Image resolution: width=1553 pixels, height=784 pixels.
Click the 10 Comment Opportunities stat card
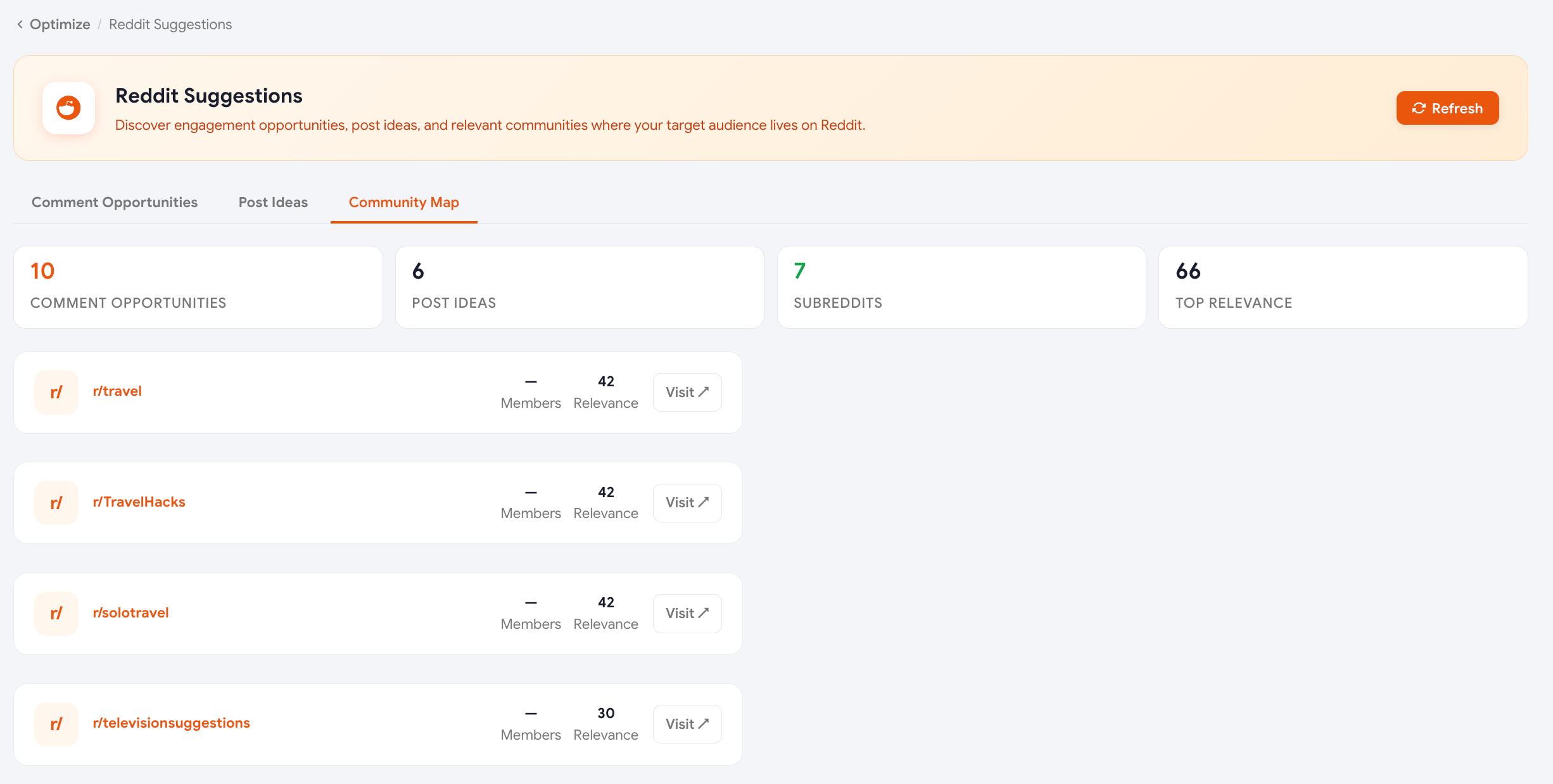point(198,287)
